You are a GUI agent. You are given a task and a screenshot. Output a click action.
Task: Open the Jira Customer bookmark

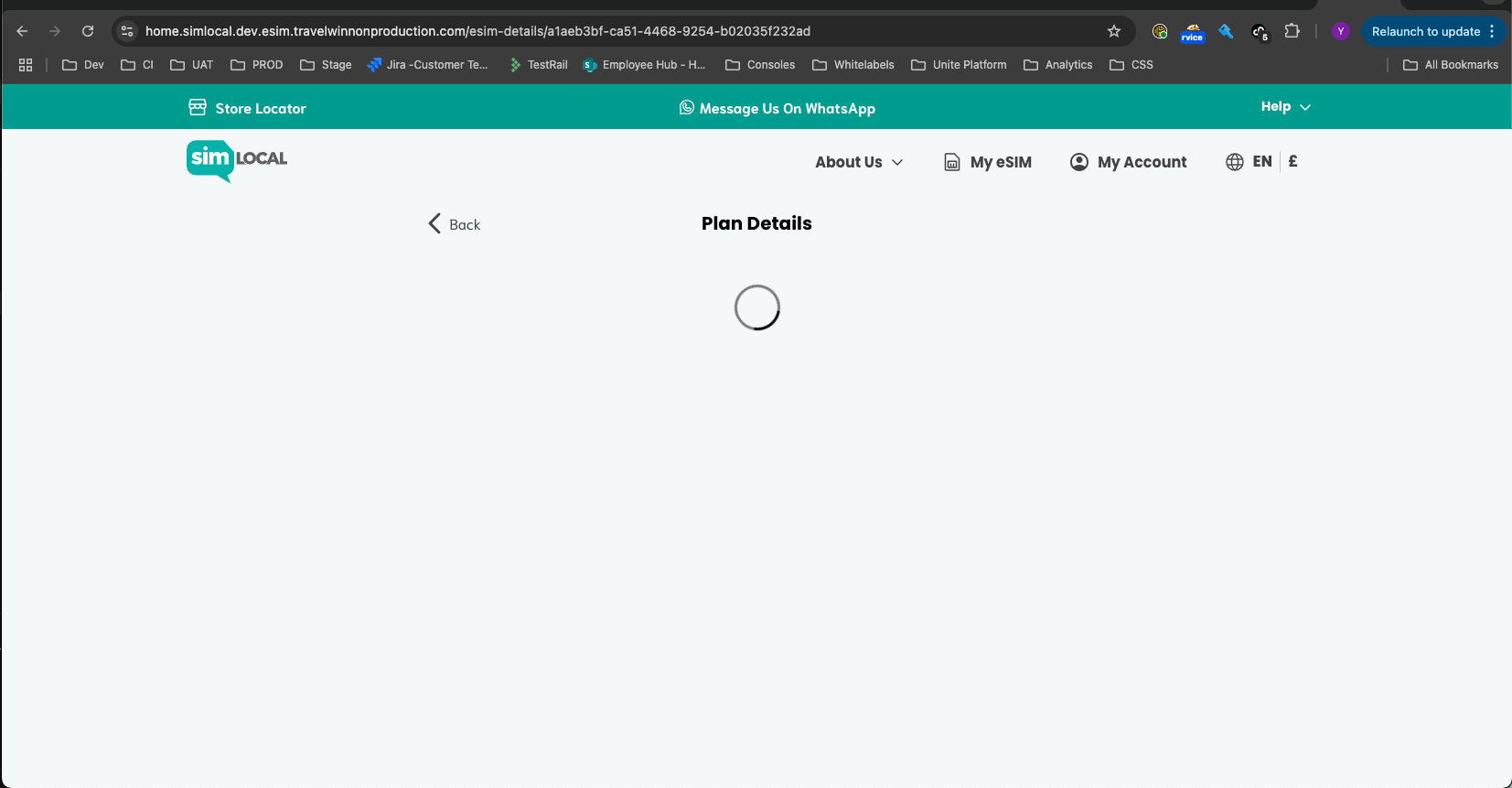point(427,65)
